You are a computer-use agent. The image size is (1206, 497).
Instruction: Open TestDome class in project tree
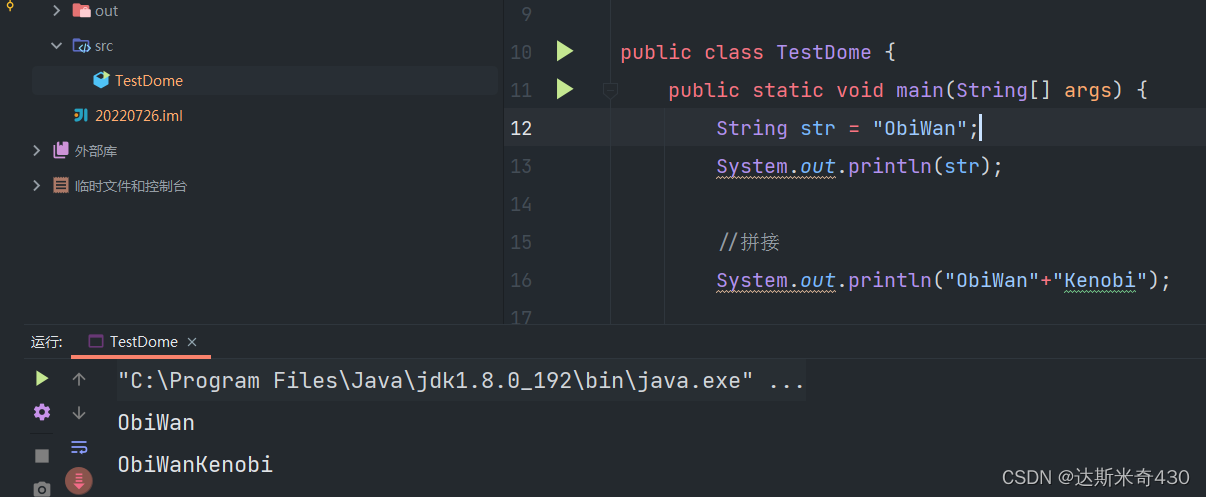148,81
